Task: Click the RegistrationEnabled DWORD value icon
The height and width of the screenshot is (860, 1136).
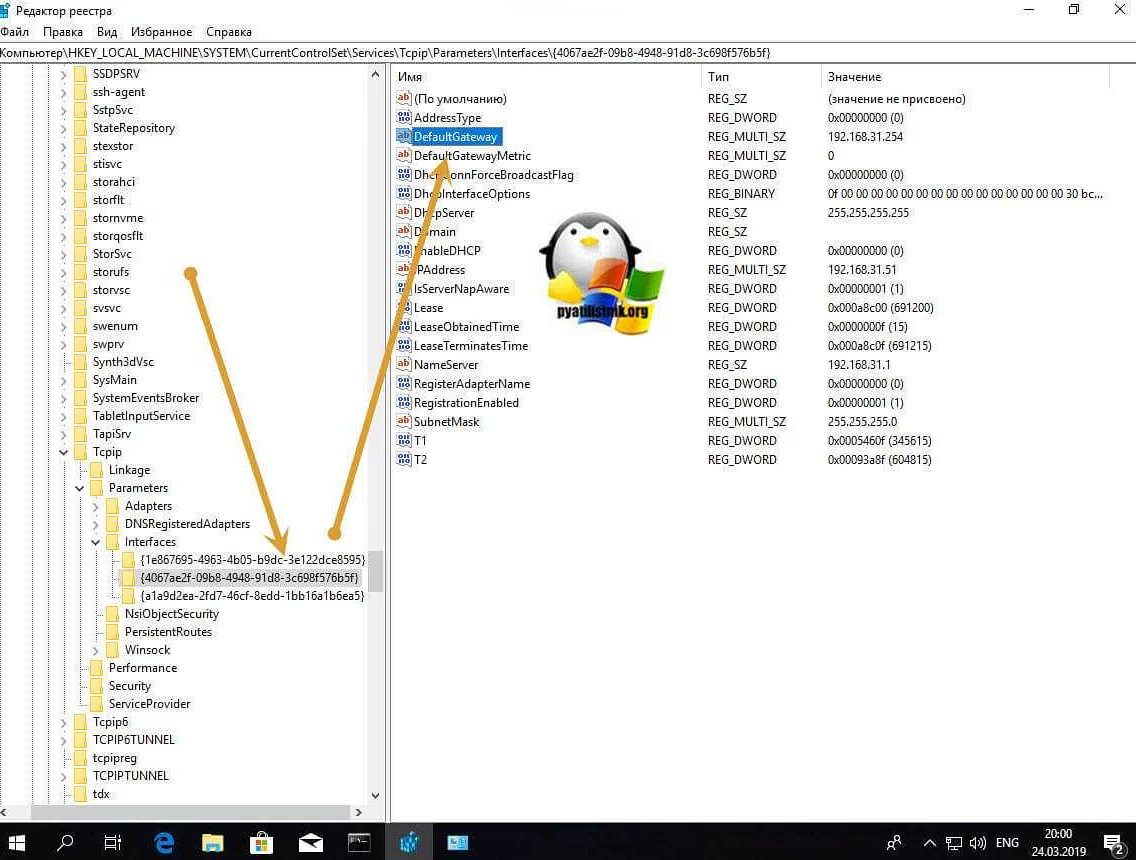Action: tap(403, 402)
